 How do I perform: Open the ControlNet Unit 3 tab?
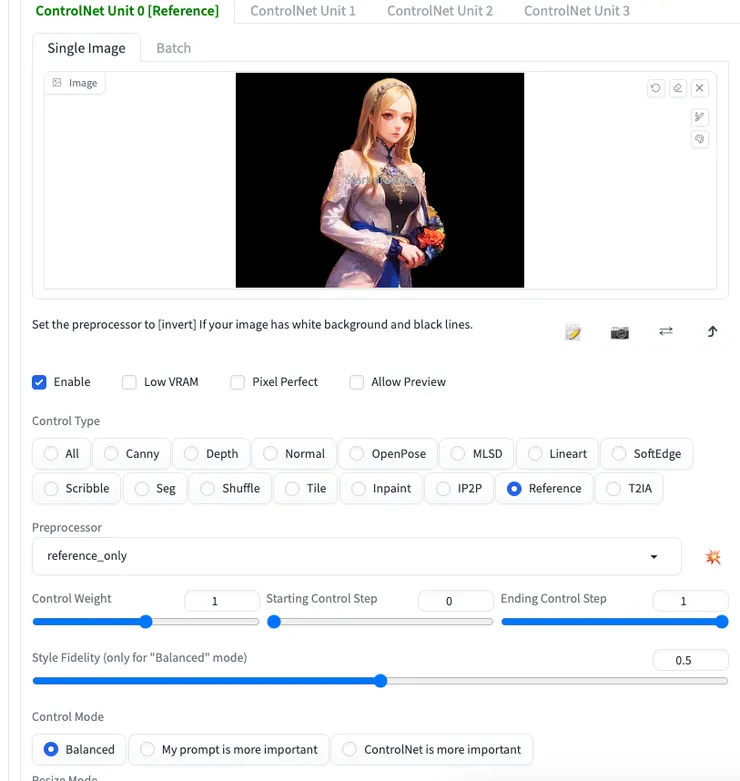point(577,10)
